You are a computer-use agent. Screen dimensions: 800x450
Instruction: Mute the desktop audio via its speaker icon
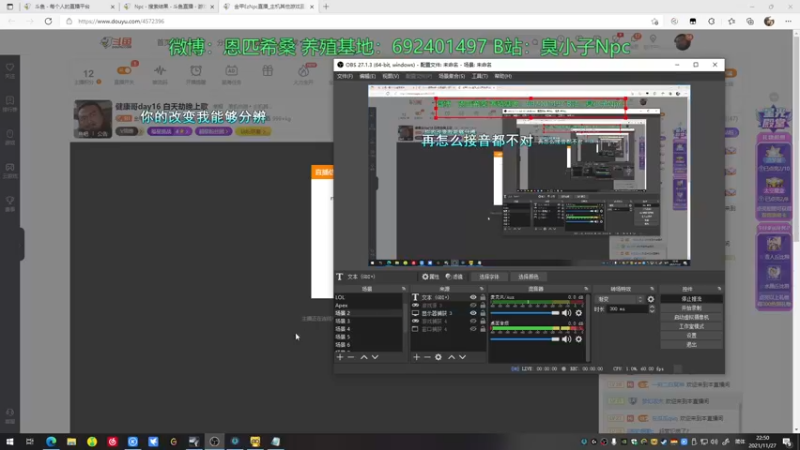pos(567,339)
